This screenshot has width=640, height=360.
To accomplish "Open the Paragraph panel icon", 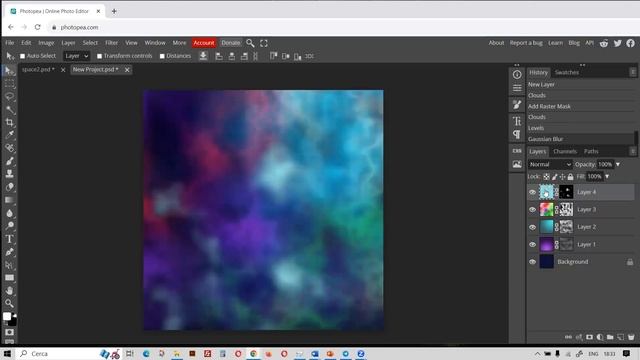I will pos(517,134).
